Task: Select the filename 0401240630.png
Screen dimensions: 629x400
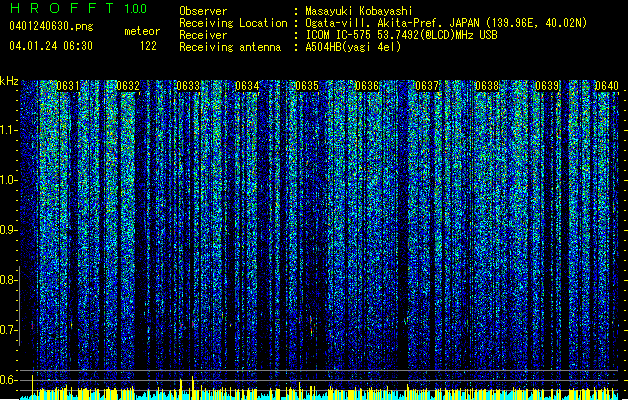Action: (x=51, y=27)
